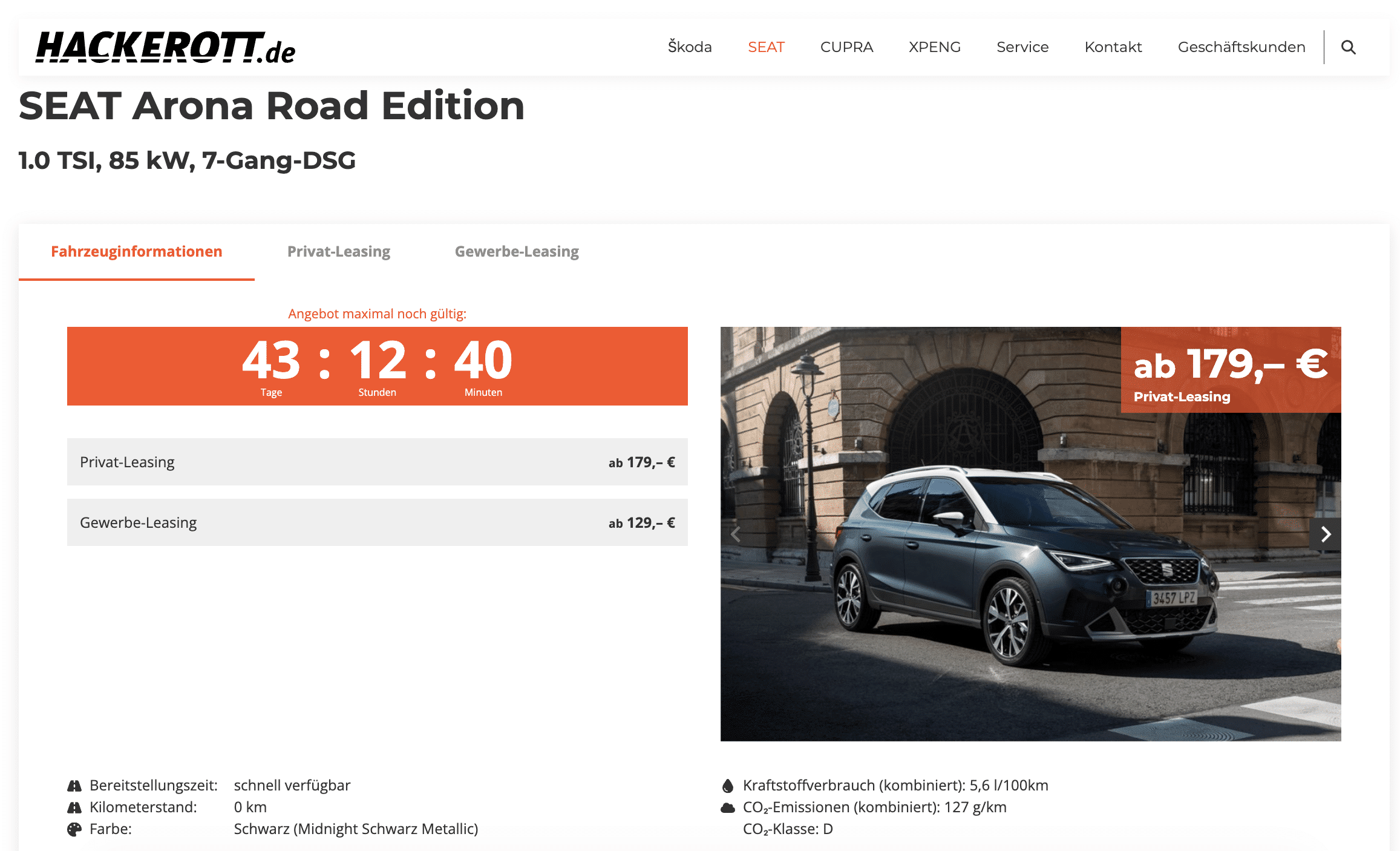Click the CO₂ cloud icon

(x=728, y=807)
